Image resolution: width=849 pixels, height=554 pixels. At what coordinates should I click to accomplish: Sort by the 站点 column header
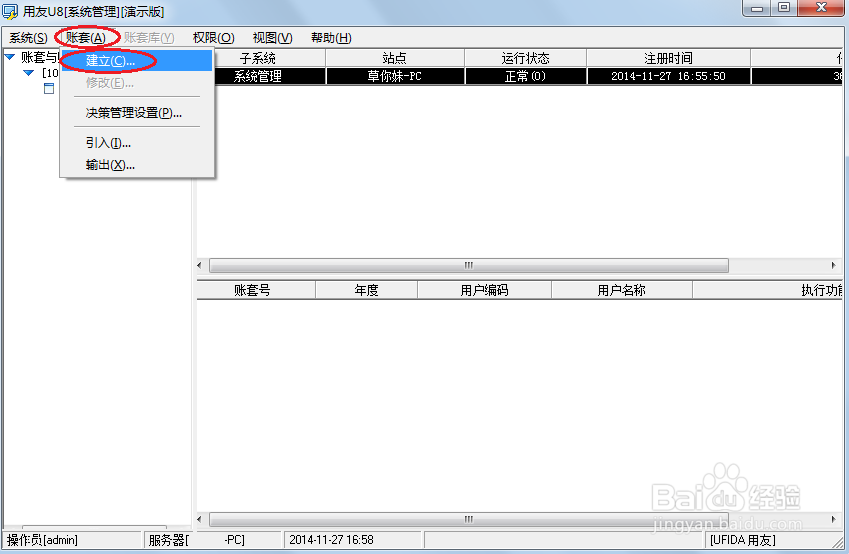click(x=395, y=58)
